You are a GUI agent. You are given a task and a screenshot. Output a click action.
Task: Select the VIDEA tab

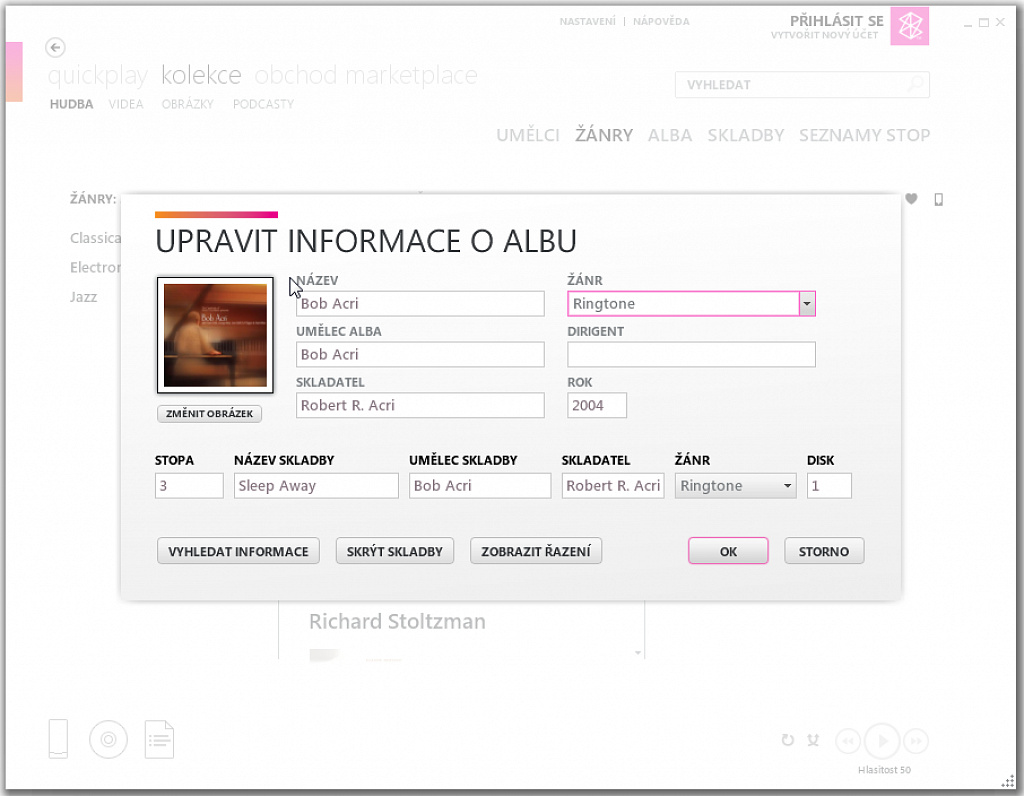(x=126, y=104)
